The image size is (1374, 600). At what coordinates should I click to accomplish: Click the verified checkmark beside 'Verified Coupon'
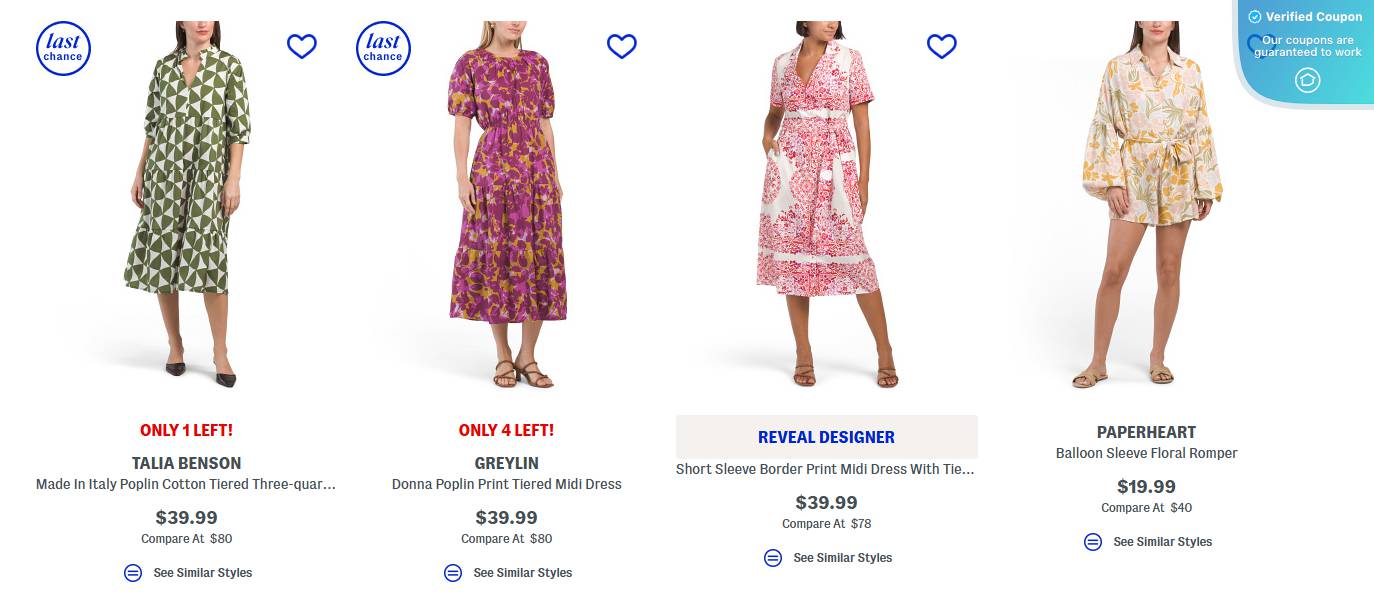1253,16
